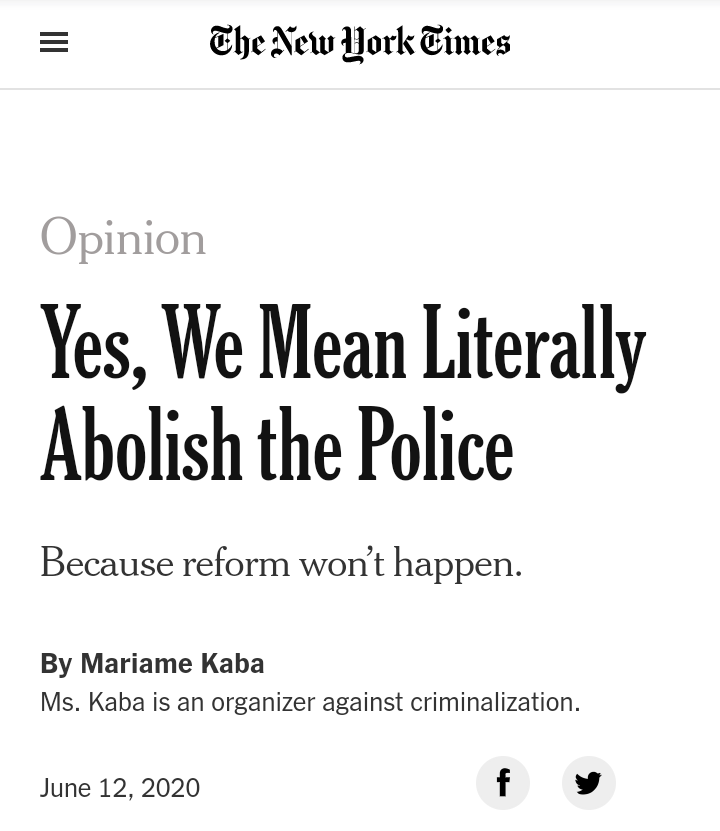
Task: Click the author bio about Ms. Kaba
Action: 310,702
